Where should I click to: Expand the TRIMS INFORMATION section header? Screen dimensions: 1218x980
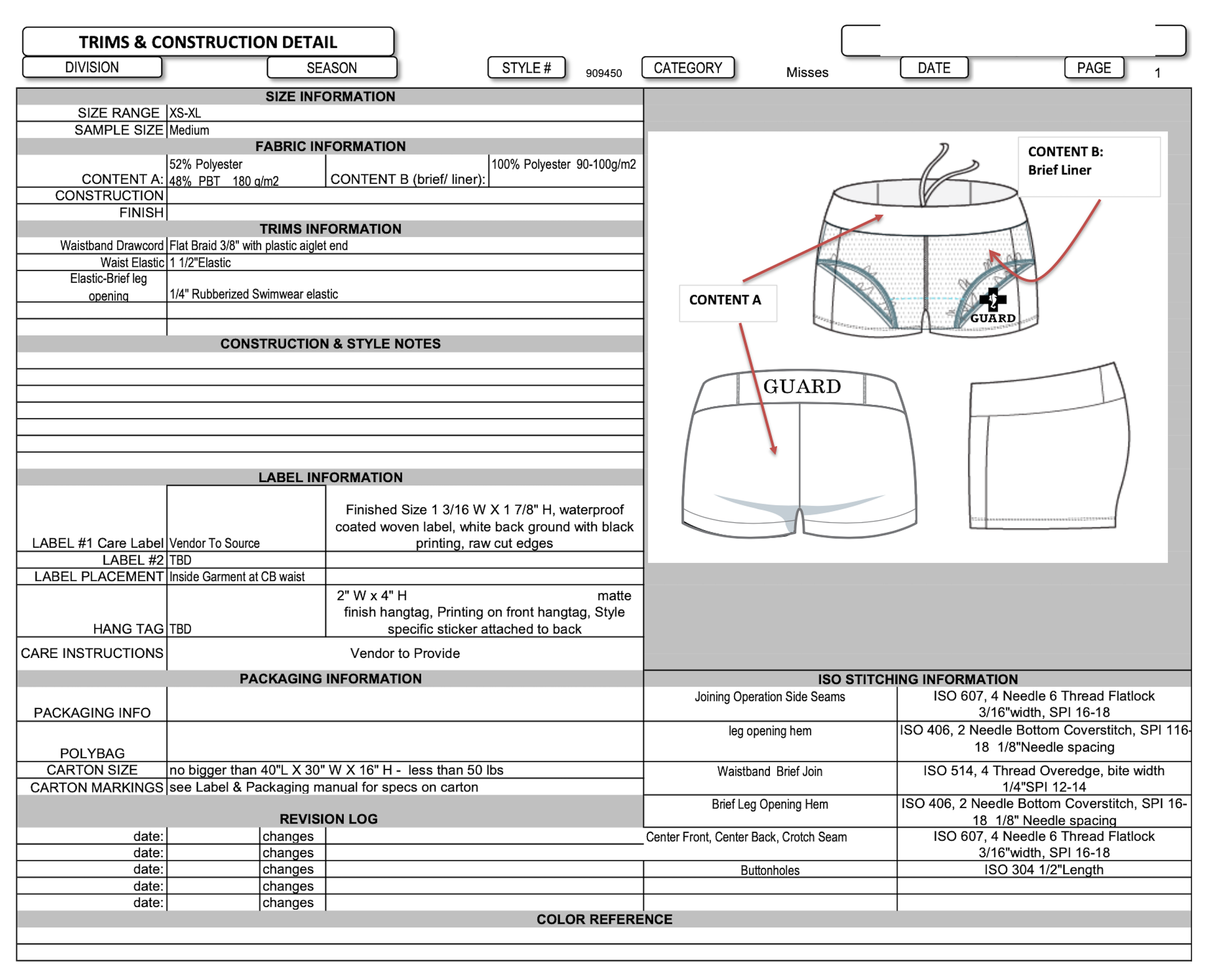tap(329, 229)
